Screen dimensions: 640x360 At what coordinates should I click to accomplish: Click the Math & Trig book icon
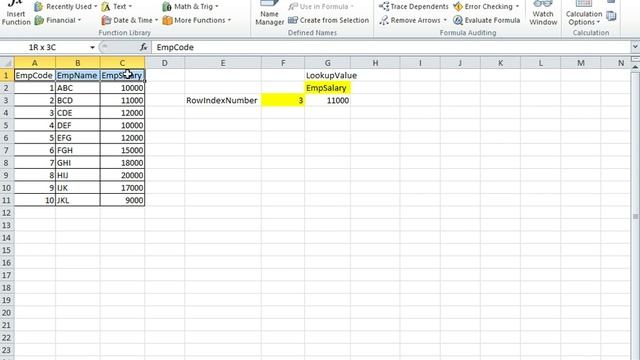pyautogui.click(x=167, y=7)
